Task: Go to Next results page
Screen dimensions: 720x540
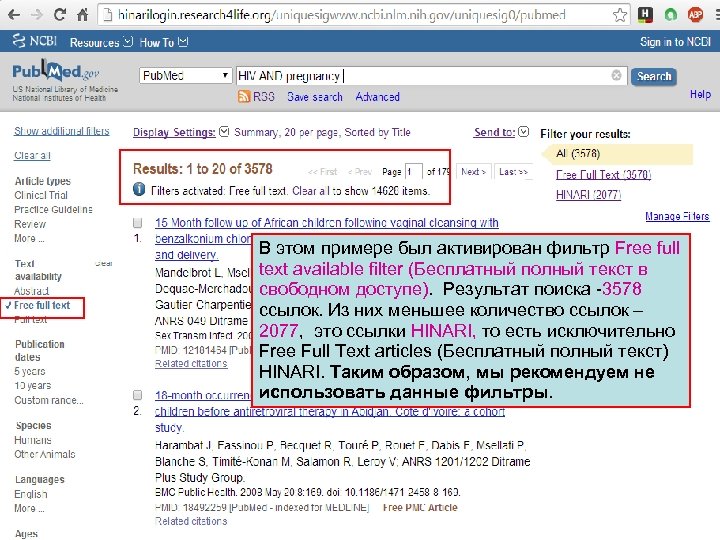Action: tap(473, 172)
